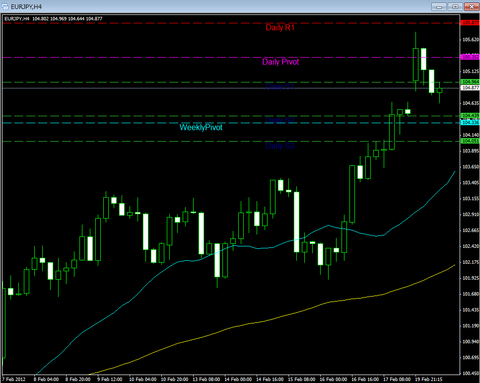
Task: Click the 13 Feb 08:00 time label
Action: click(206, 379)
